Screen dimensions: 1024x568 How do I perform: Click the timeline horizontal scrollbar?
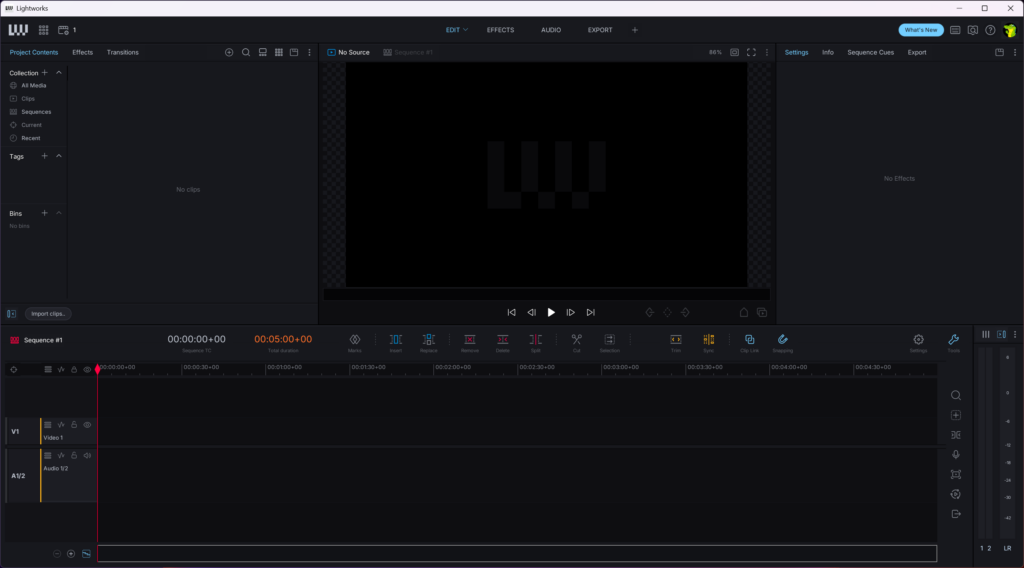[517, 554]
